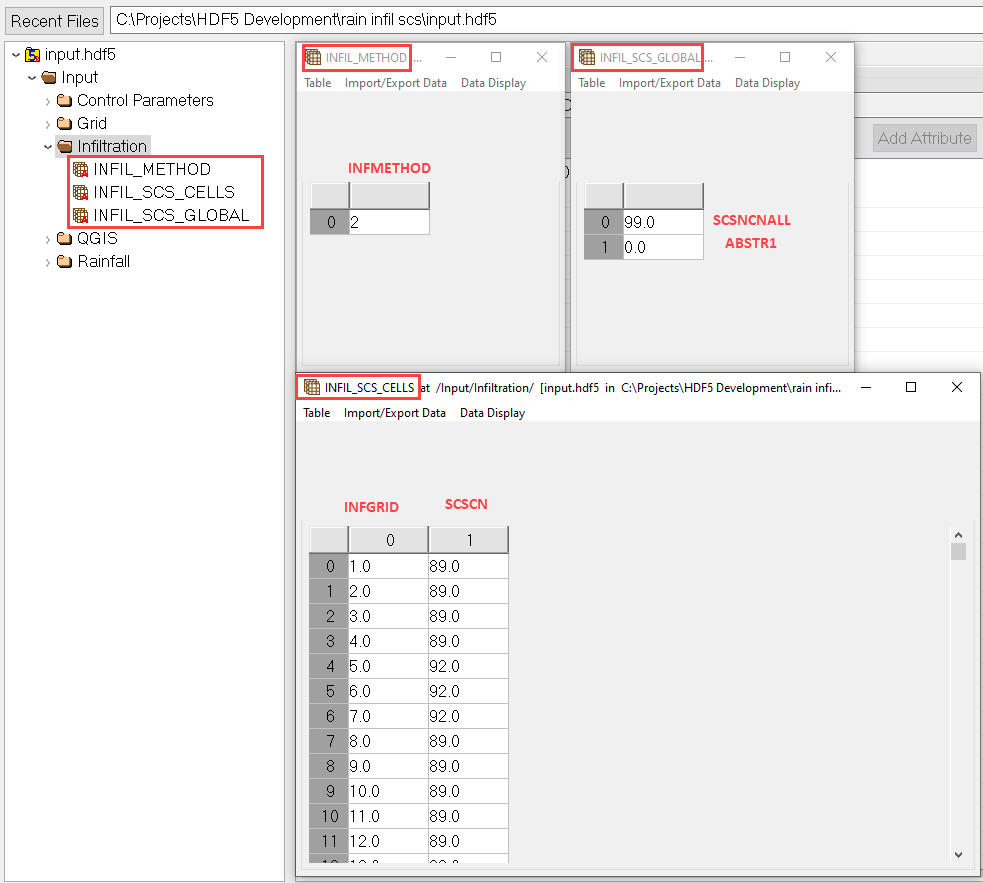The height and width of the screenshot is (883, 983).
Task: Collapse the root input.hdf5 node
Action: point(15,54)
